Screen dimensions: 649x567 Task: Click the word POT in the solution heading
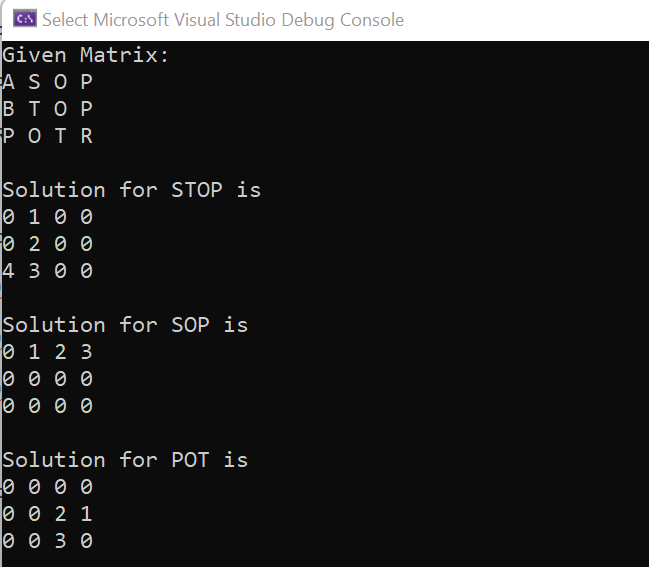pos(190,460)
